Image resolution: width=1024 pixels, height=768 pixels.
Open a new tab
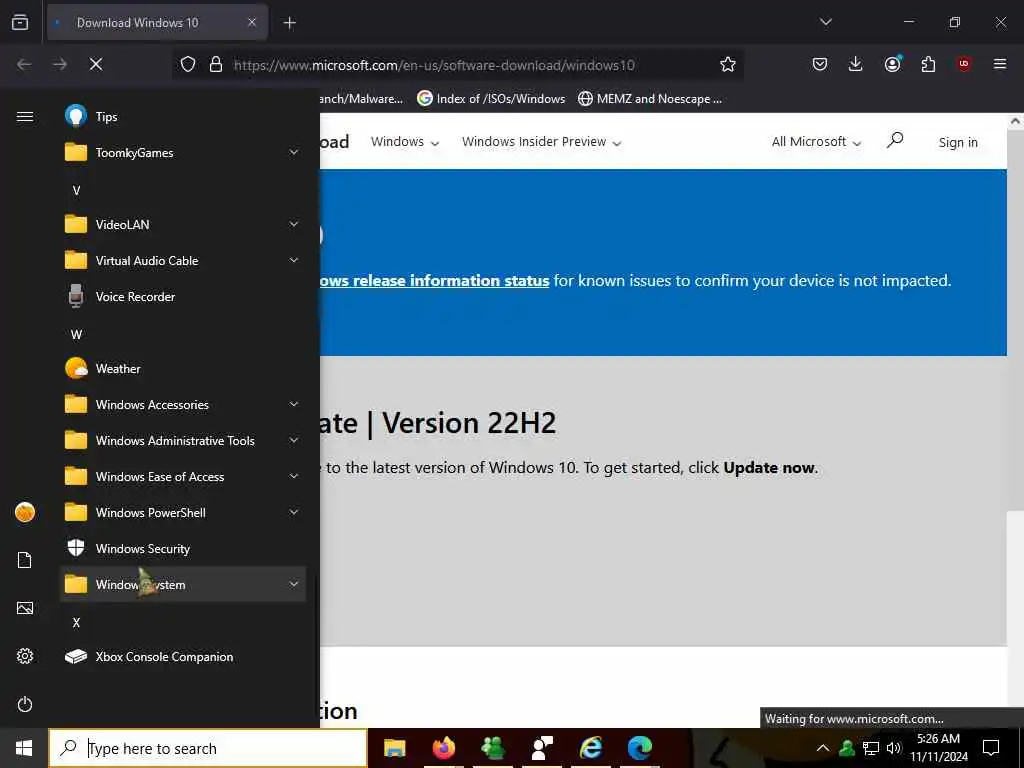(x=289, y=23)
